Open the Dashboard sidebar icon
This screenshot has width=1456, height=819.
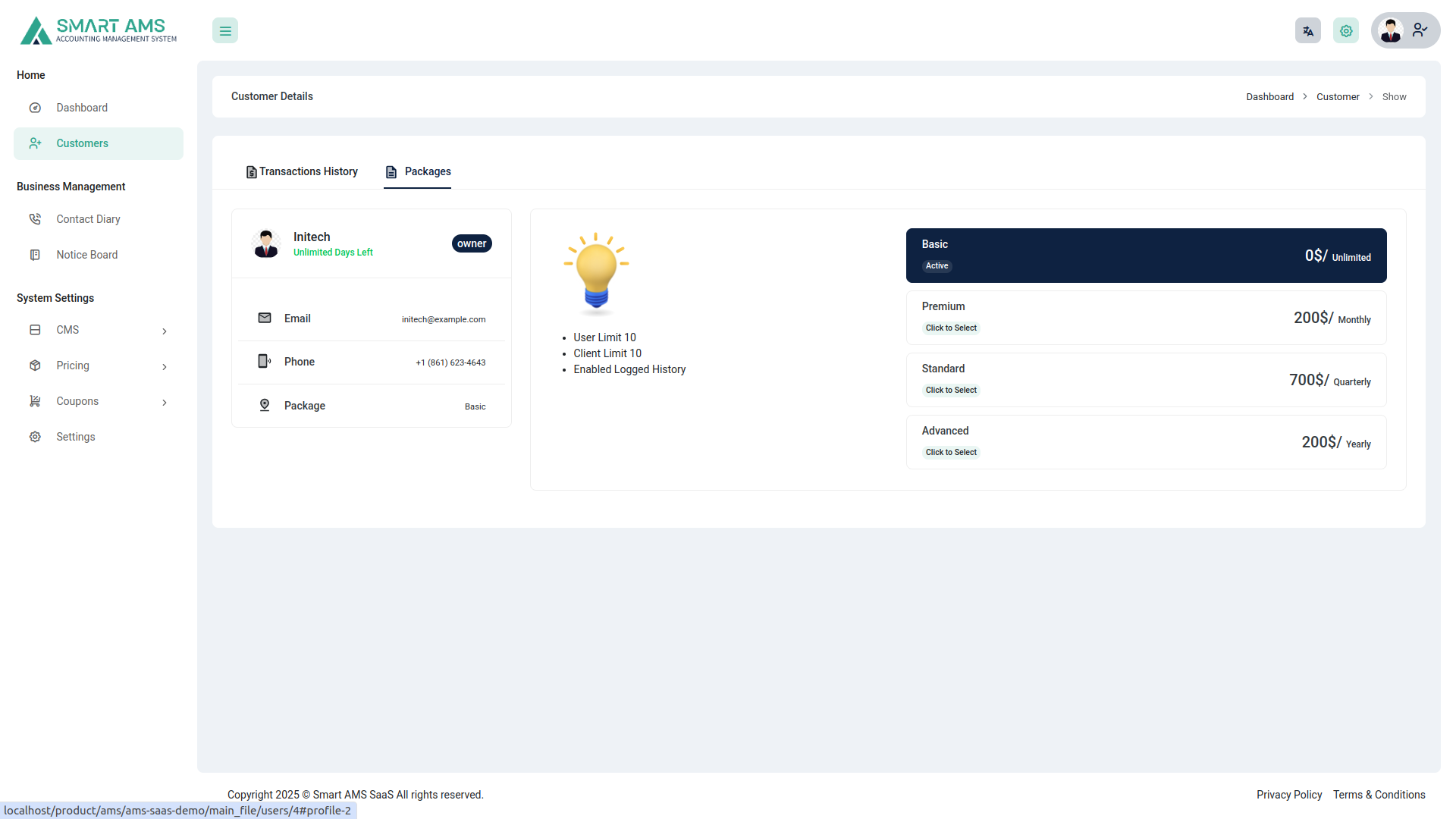(35, 107)
